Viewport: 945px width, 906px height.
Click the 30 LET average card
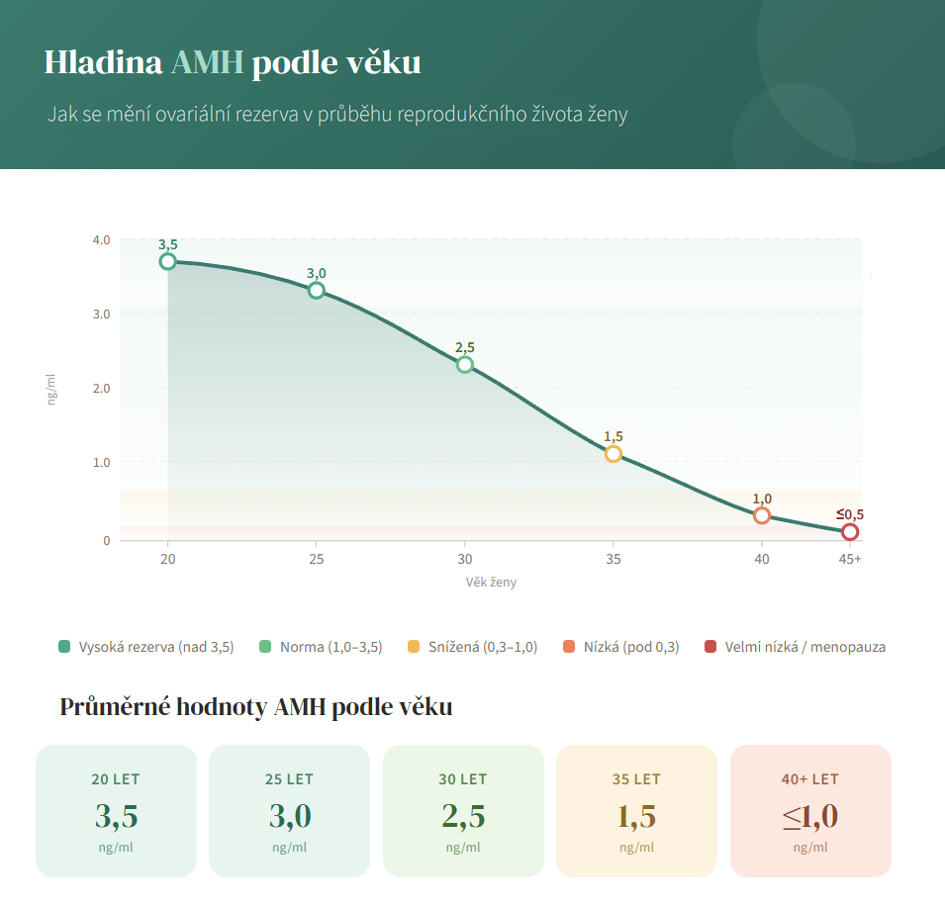(x=463, y=811)
